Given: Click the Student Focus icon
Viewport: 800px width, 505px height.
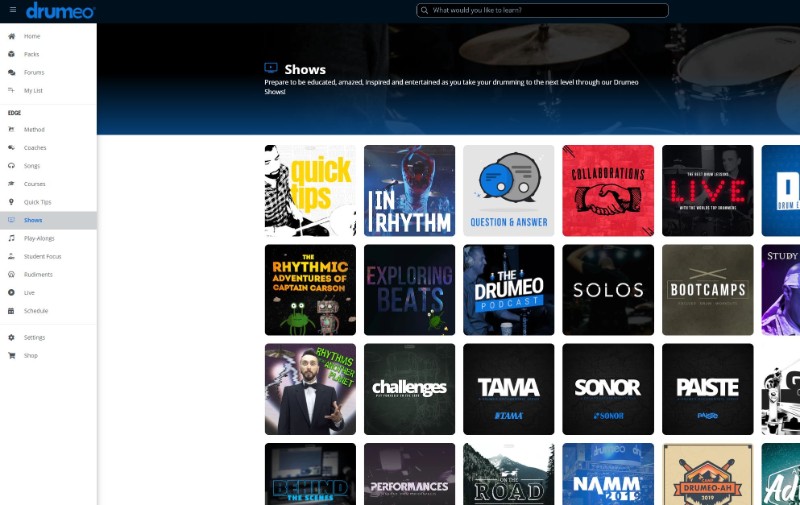Looking at the screenshot, I should 11,256.
